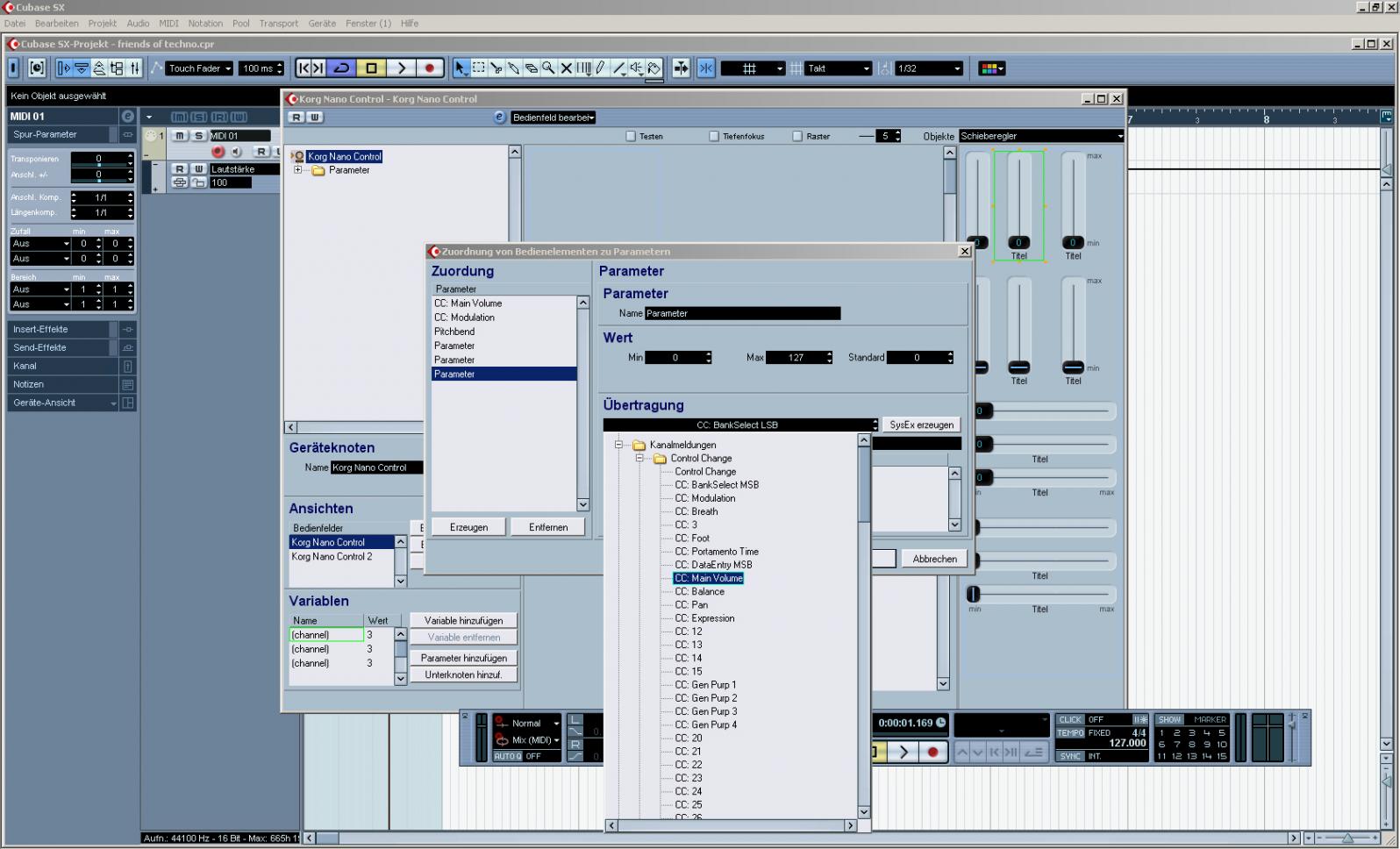The width and height of the screenshot is (1400, 849).
Task: Click the SysEx erzeugen button
Action: pyautogui.click(x=921, y=424)
